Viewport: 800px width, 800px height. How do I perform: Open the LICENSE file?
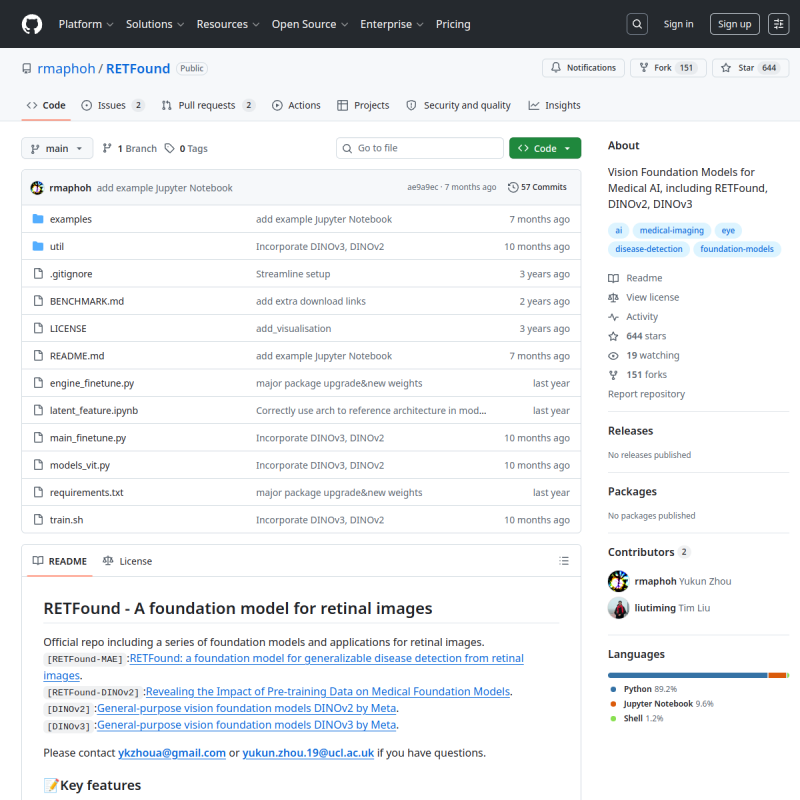pyautogui.click(x=68, y=329)
